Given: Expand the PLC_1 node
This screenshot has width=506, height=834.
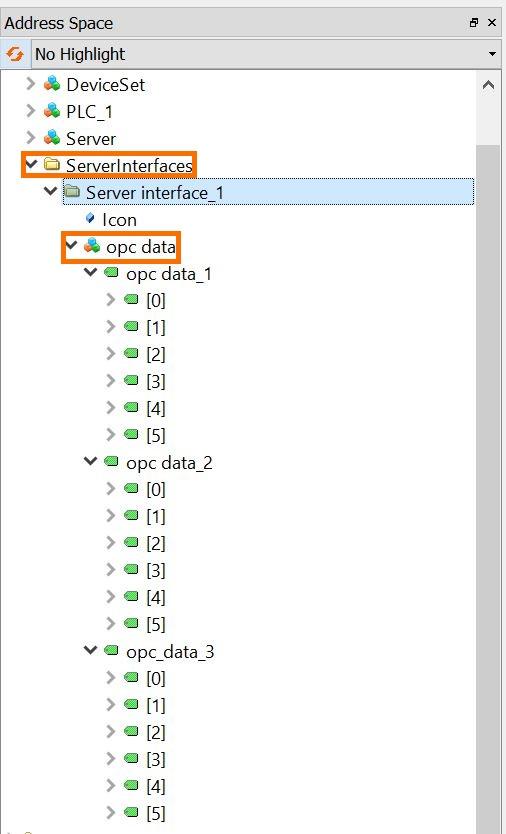Looking at the screenshot, I should (x=31, y=111).
